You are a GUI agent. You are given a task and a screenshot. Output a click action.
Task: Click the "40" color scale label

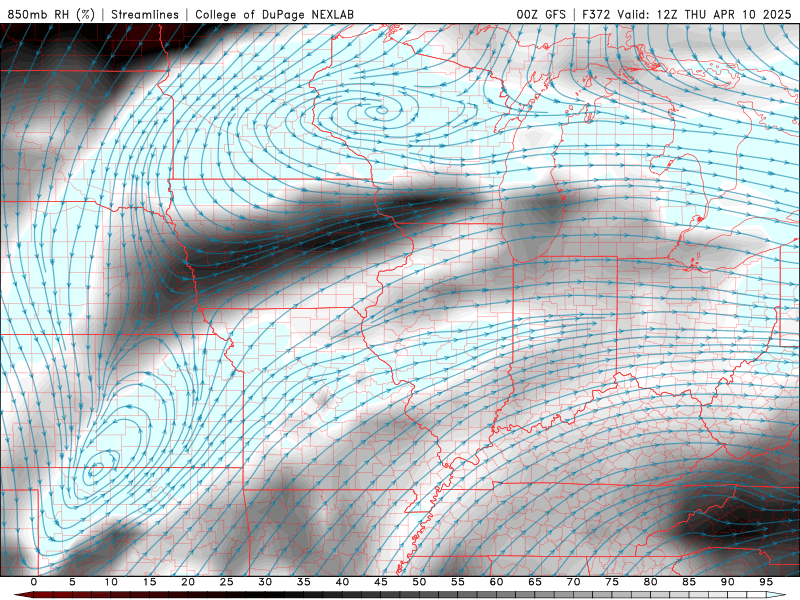click(342, 582)
